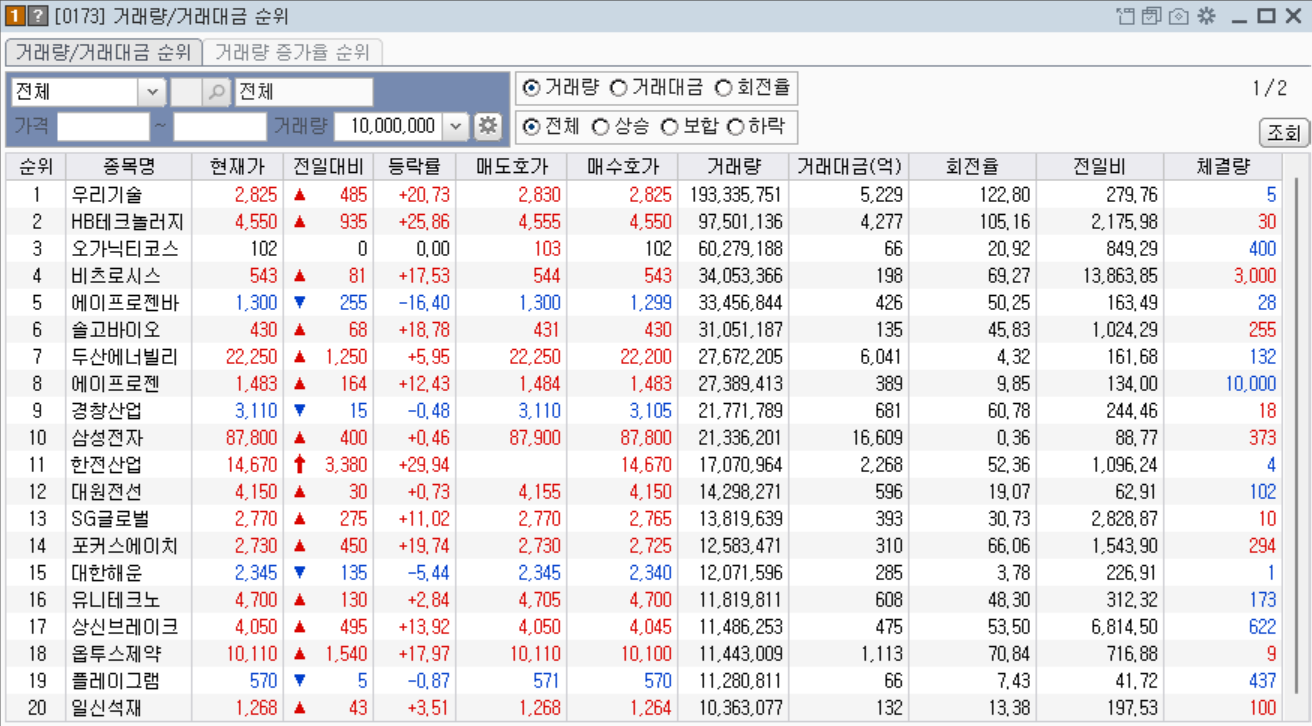Select the 플레이그램 stock name
The width and height of the screenshot is (1312, 726).
click(x=116, y=681)
